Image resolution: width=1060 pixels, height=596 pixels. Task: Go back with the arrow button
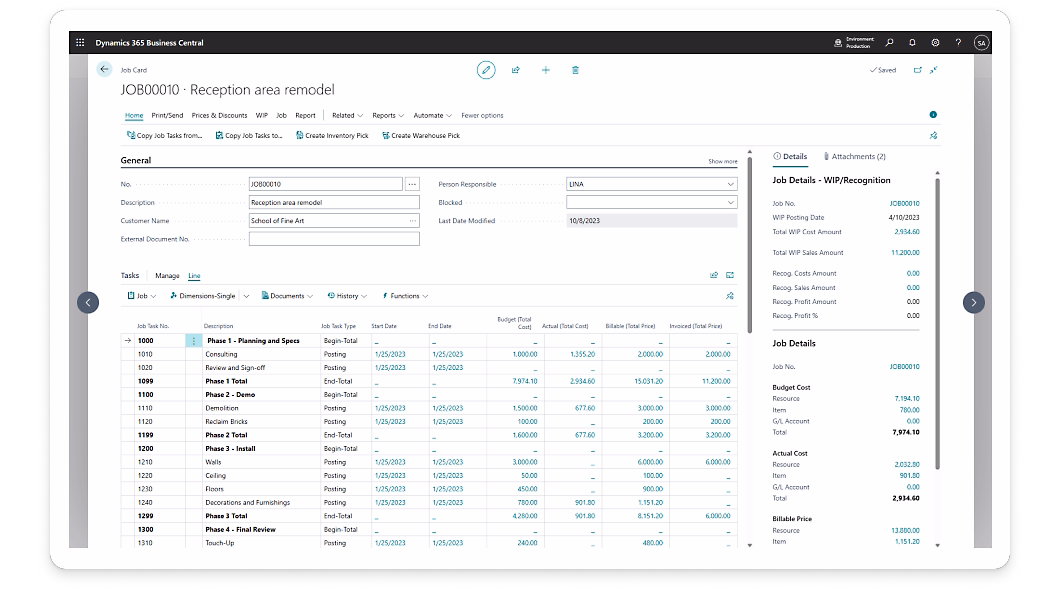[104, 69]
